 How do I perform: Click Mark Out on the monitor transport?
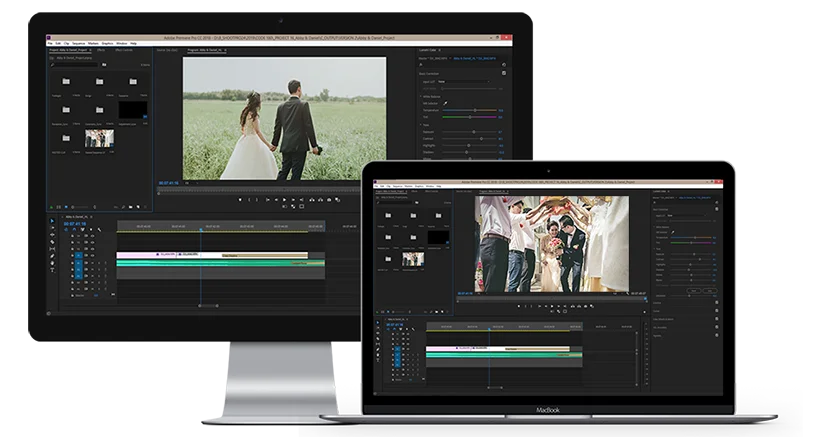(257, 200)
